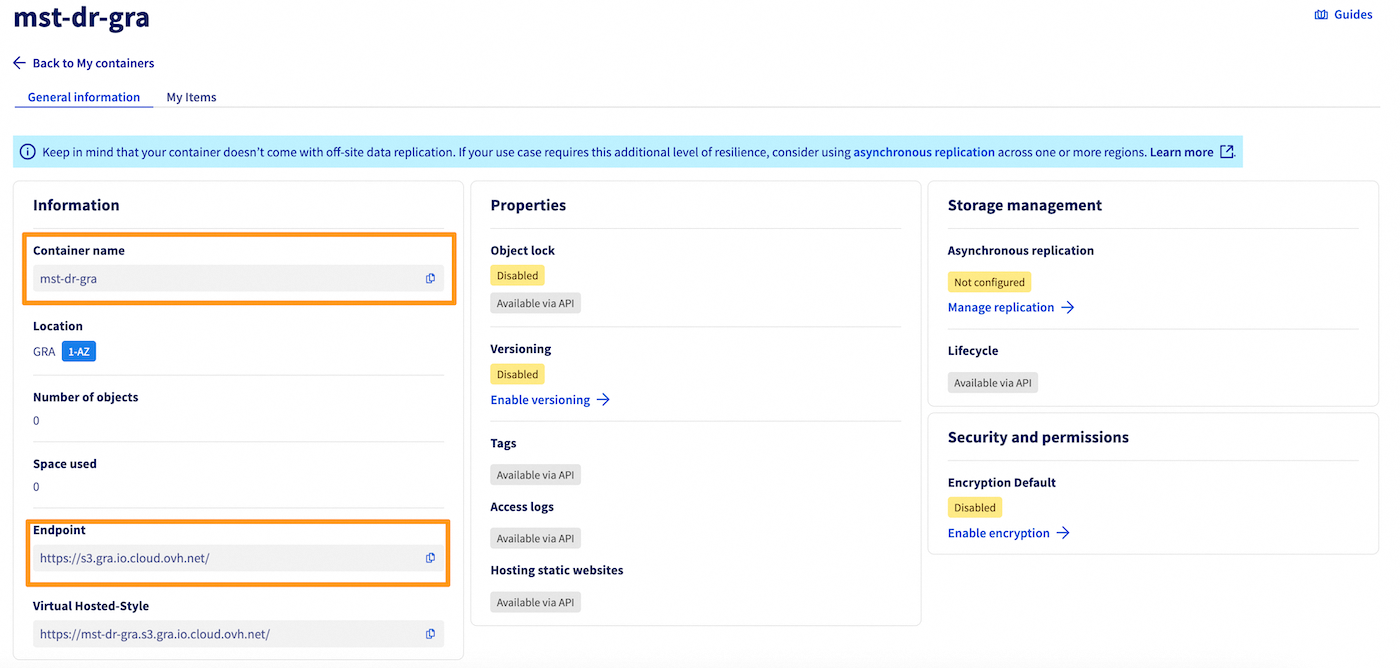
Task: Click the arrow next to Manage replication
Action: (1068, 308)
